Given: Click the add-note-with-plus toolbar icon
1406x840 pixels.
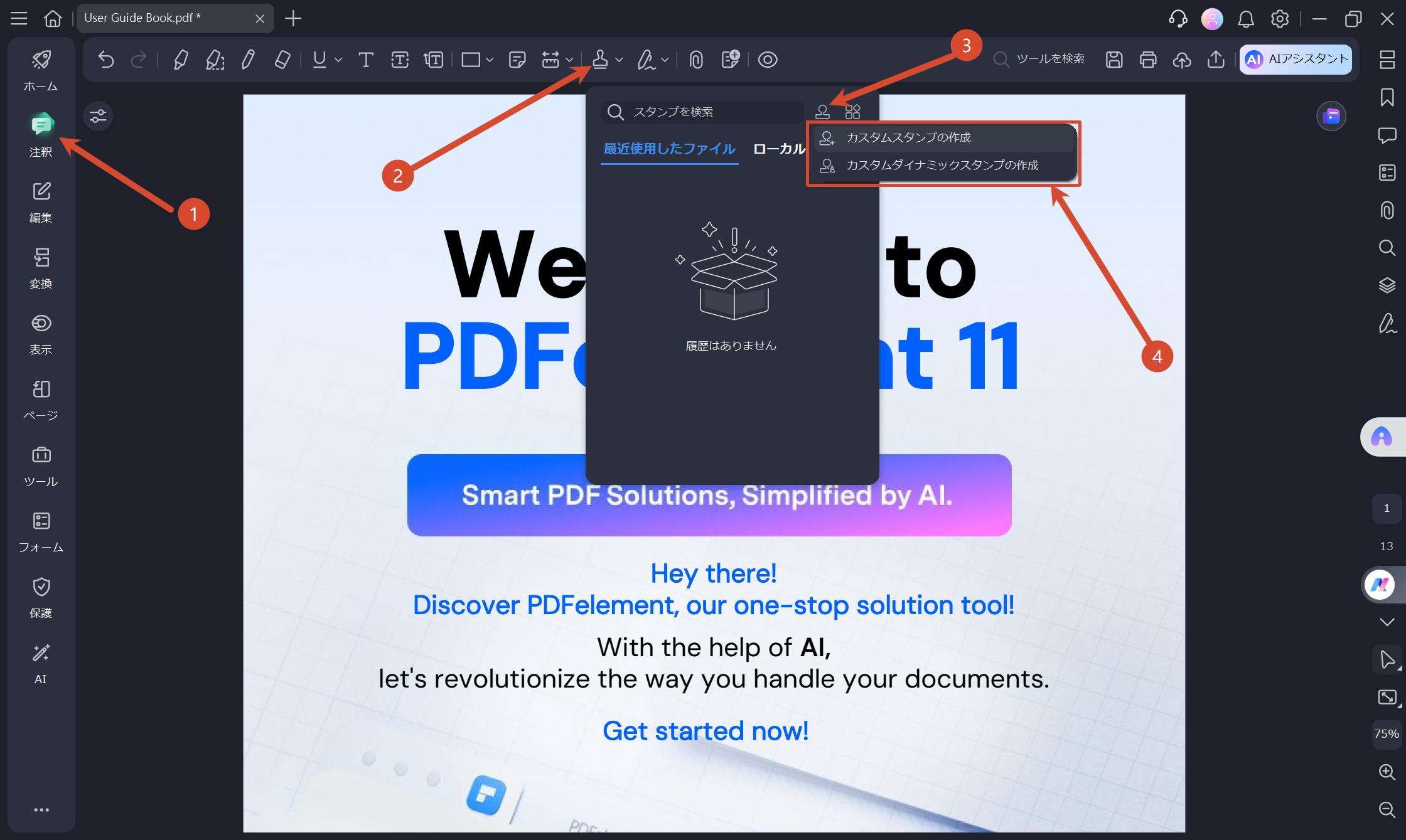Looking at the screenshot, I should 731,60.
